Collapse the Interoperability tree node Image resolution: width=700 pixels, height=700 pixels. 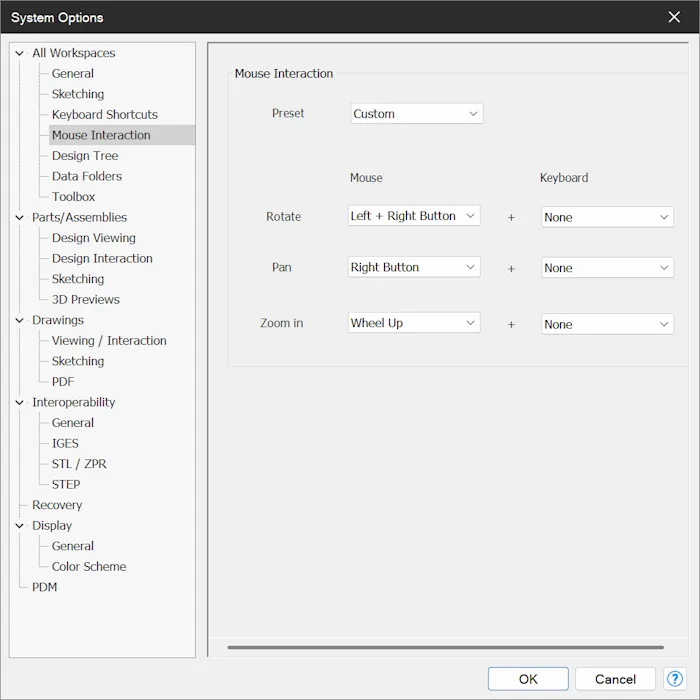19,402
